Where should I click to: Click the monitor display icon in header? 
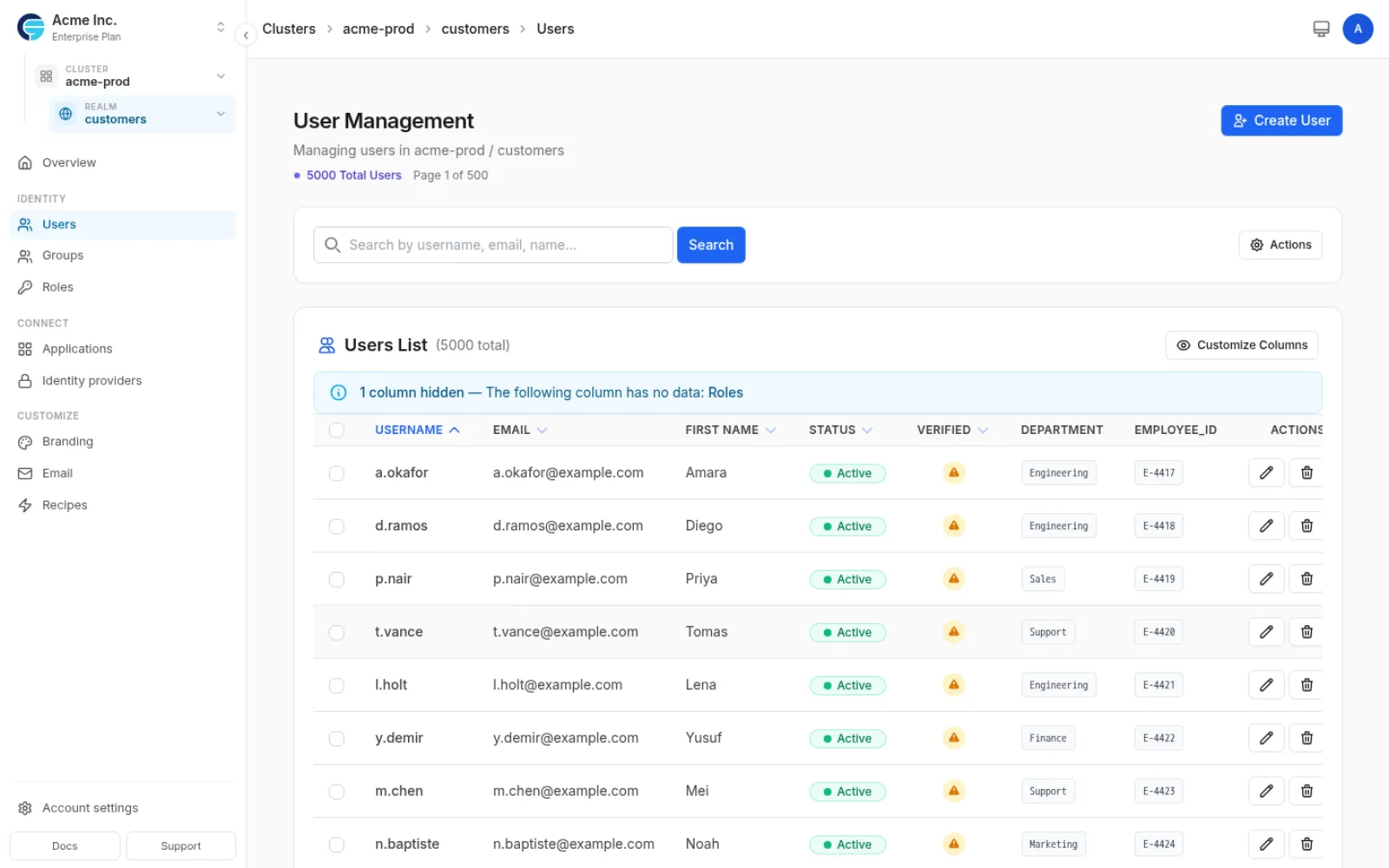point(1321,29)
